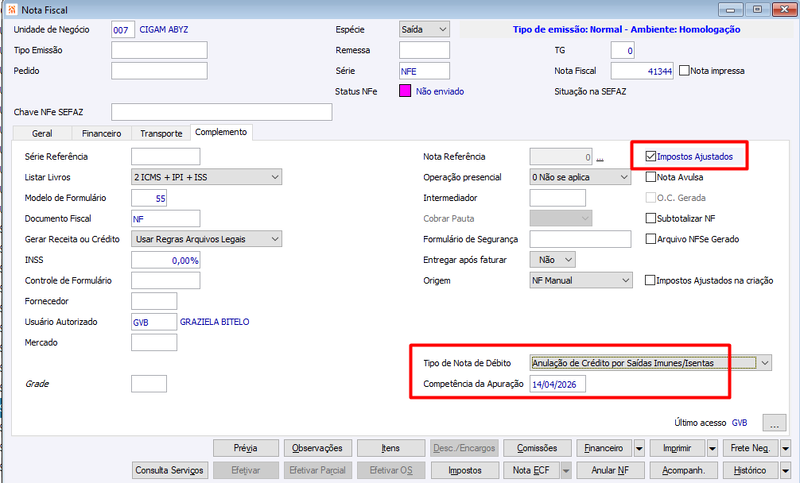800x483 pixels.
Task: Click the Anular NF button
Action: click(x=610, y=470)
